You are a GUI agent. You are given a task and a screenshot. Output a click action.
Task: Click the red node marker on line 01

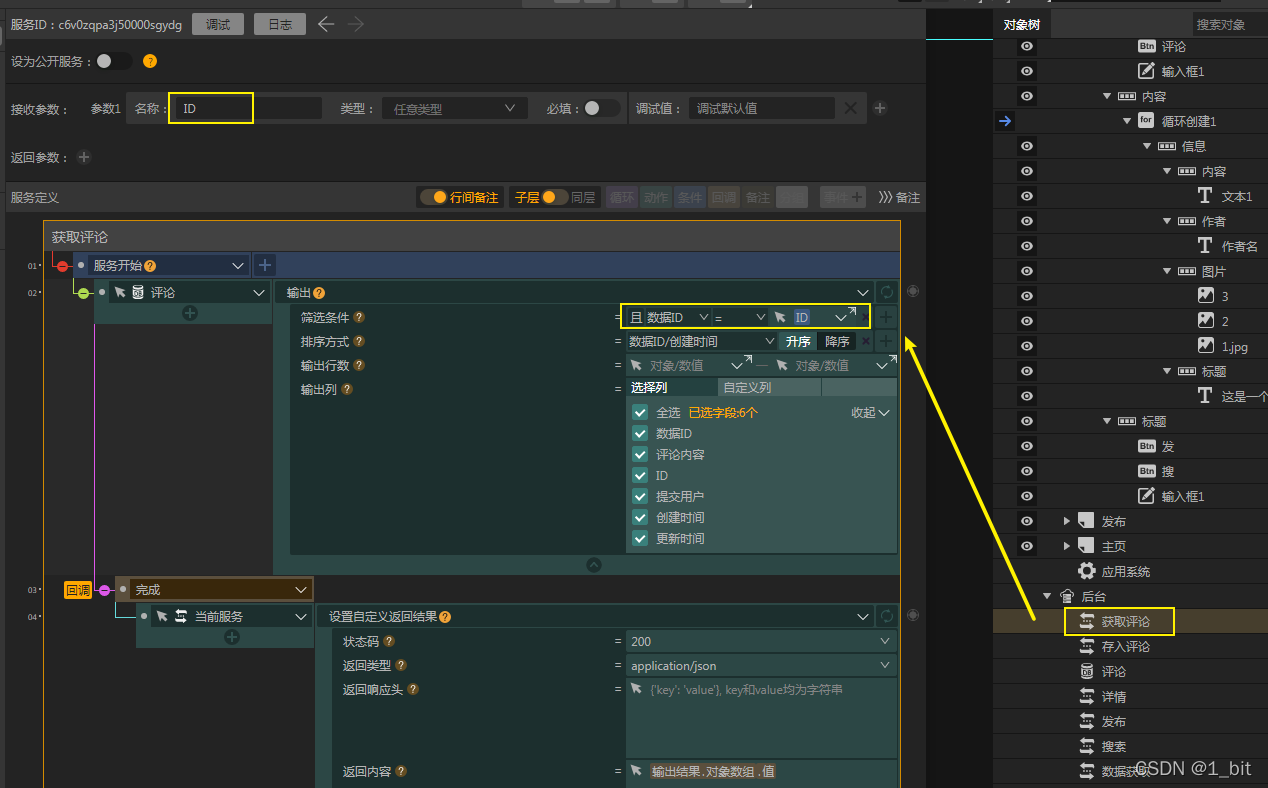pyautogui.click(x=62, y=266)
